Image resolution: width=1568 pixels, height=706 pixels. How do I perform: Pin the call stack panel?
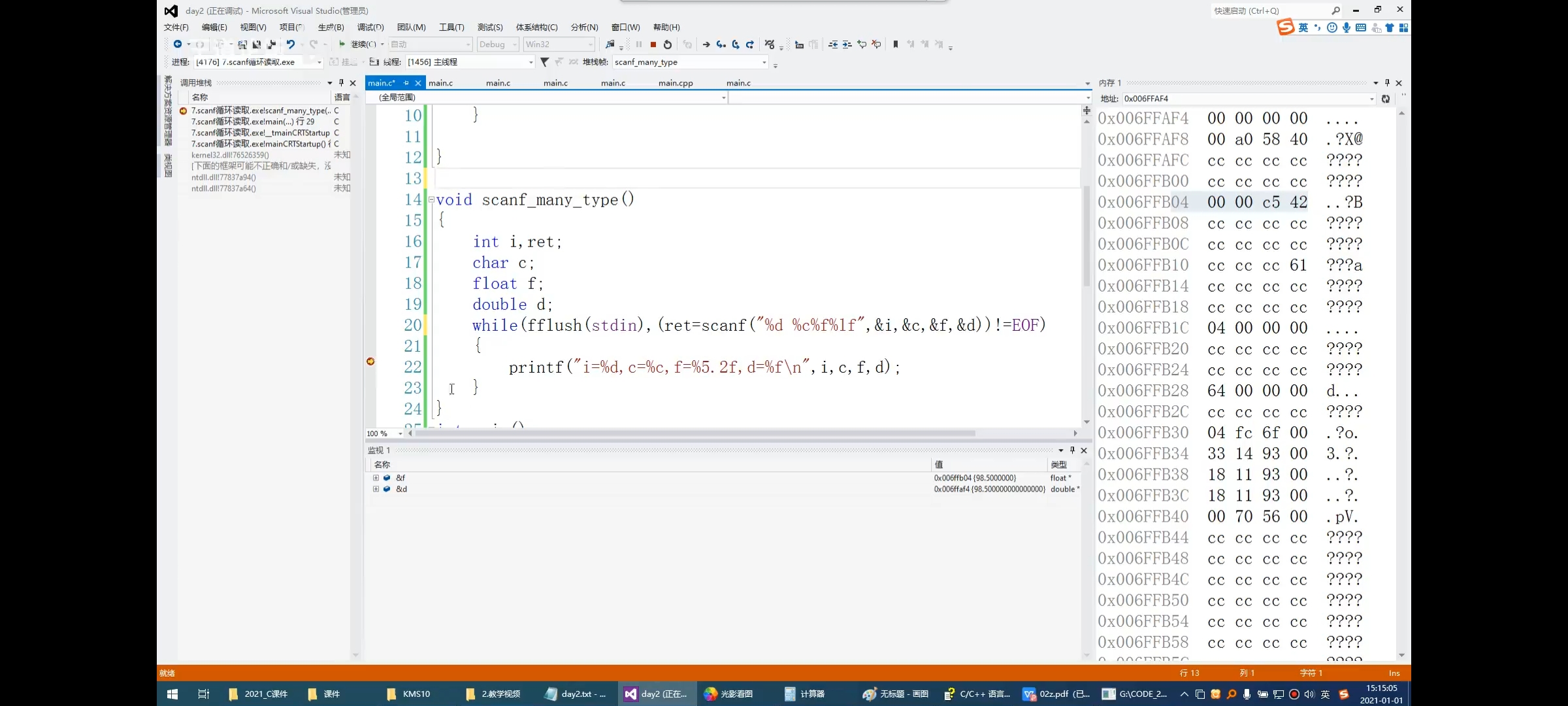[x=341, y=83]
